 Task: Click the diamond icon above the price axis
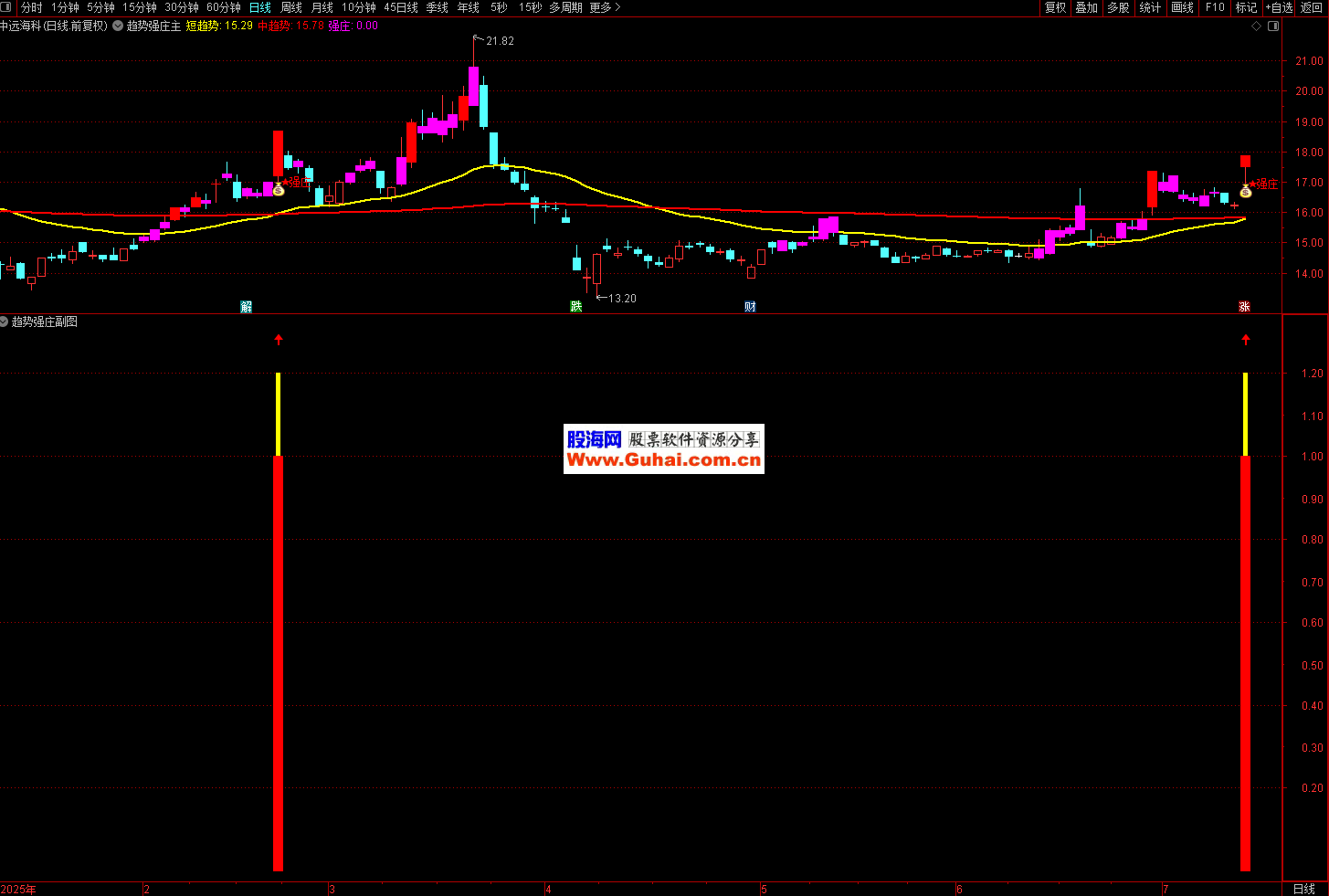pyautogui.click(x=1256, y=26)
